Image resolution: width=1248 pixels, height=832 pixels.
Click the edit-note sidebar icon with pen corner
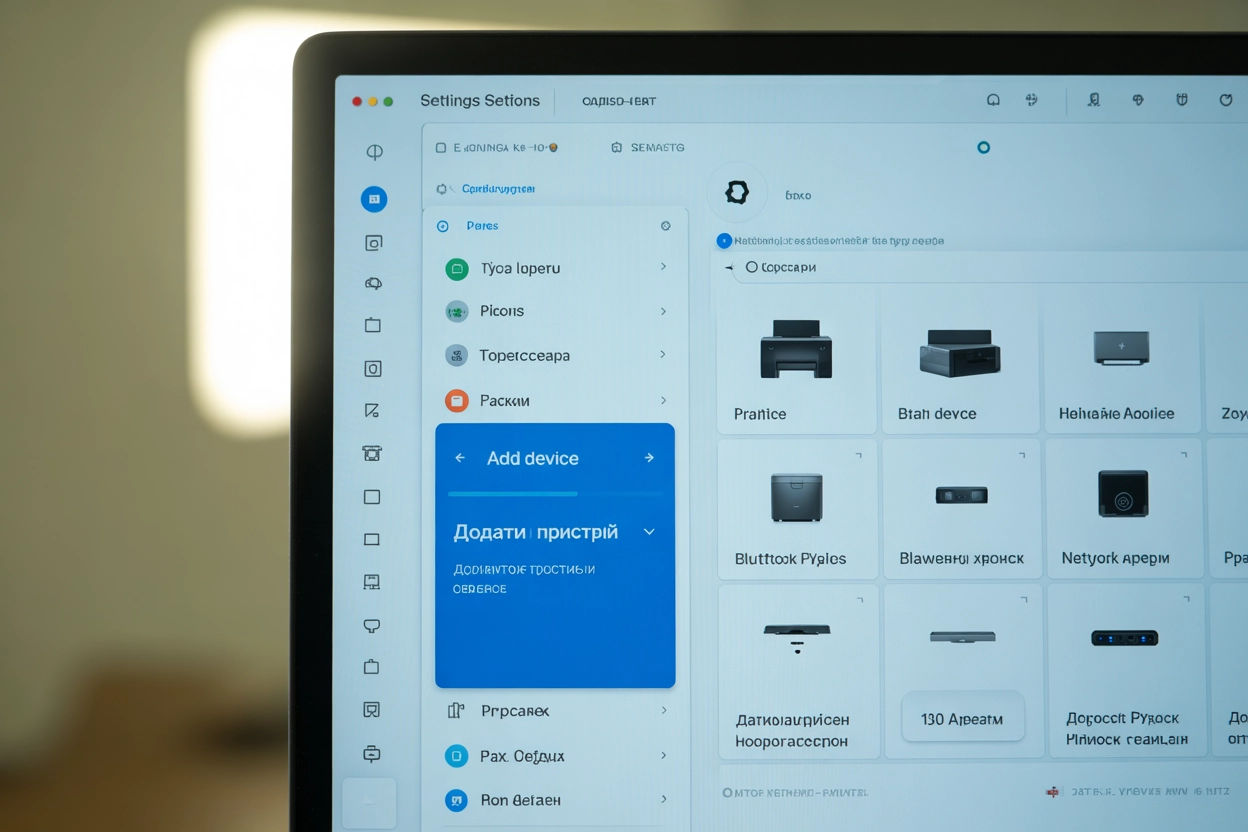tap(372, 410)
